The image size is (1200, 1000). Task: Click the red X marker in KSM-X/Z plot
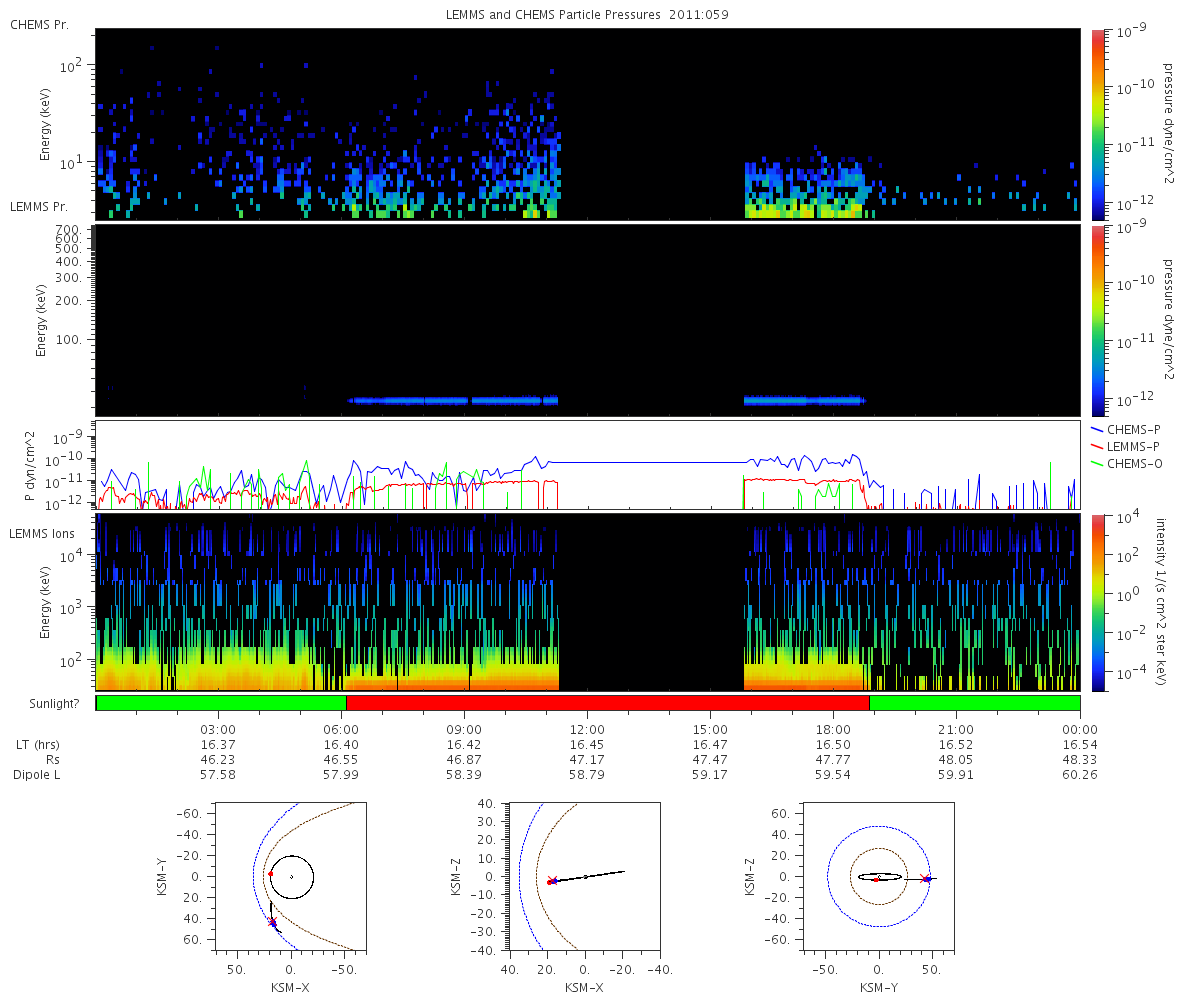coord(552,880)
